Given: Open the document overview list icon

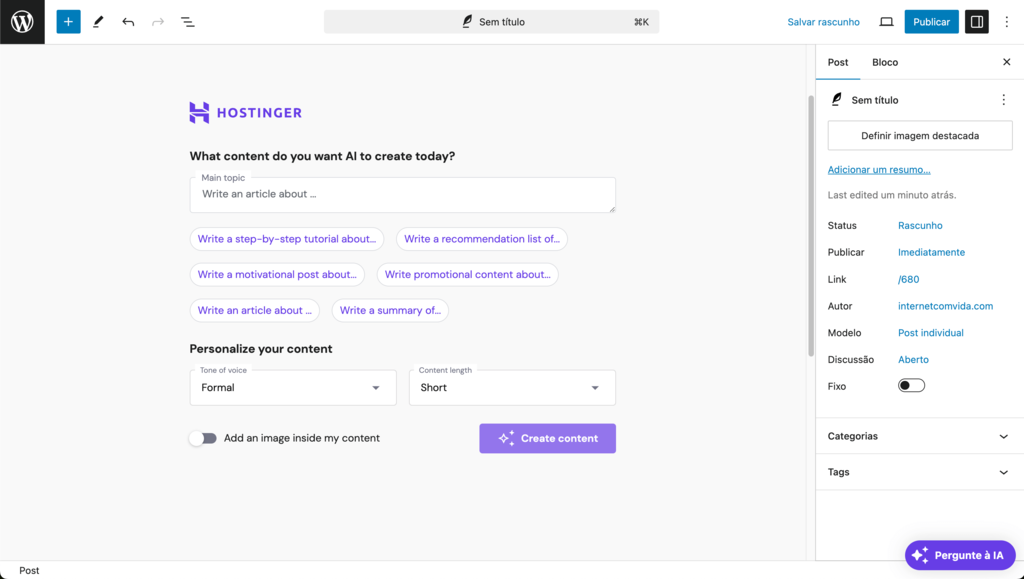Looking at the screenshot, I should click(x=187, y=21).
